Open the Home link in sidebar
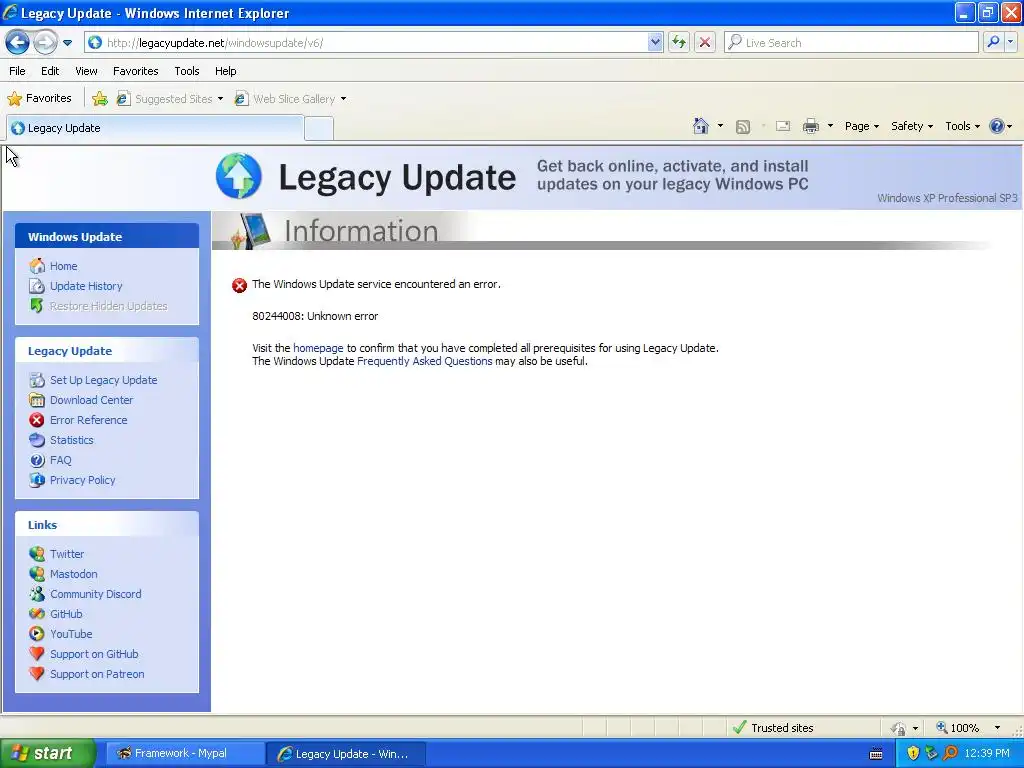The height and width of the screenshot is (768, 1024). (63, 266)
